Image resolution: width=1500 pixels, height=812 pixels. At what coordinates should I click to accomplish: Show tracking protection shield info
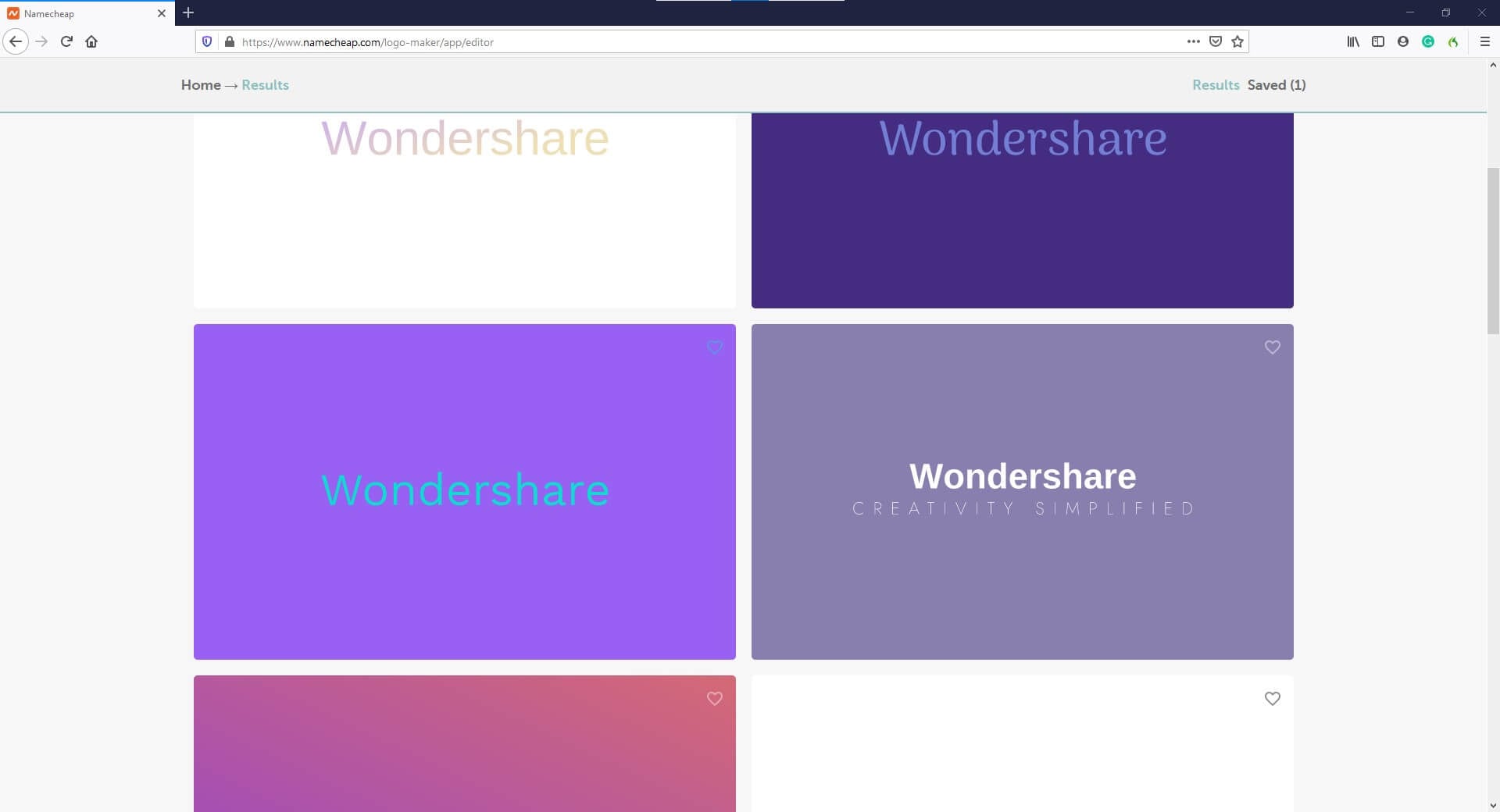pyautogui.click(x=206, y=41)
